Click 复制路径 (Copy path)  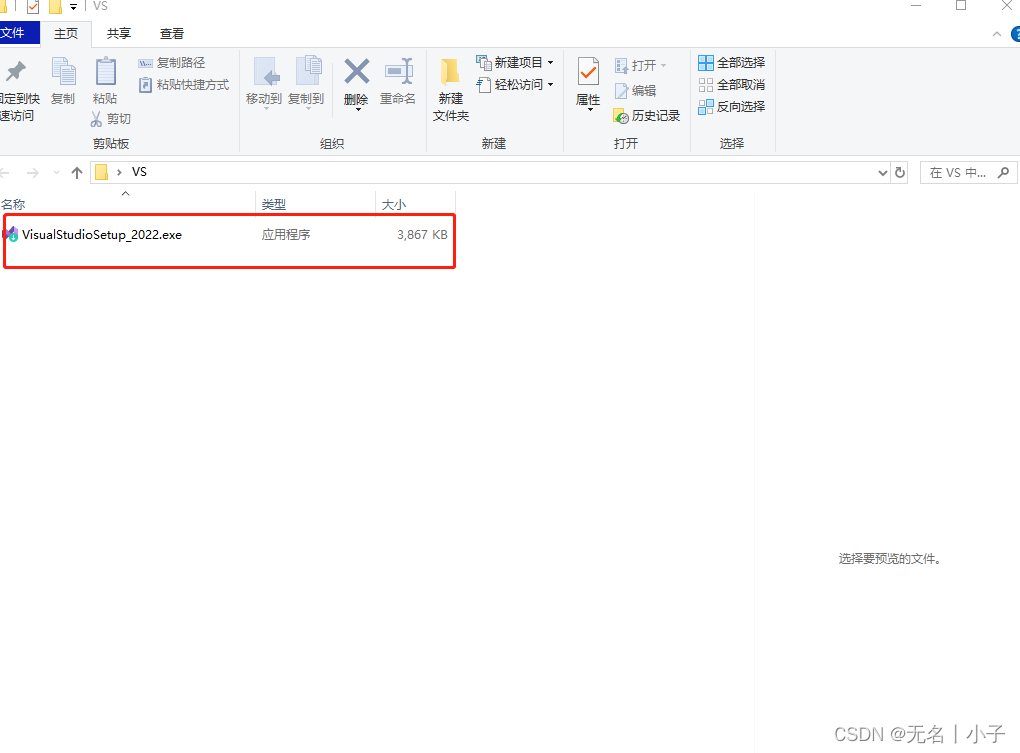[x=172, y=62]
